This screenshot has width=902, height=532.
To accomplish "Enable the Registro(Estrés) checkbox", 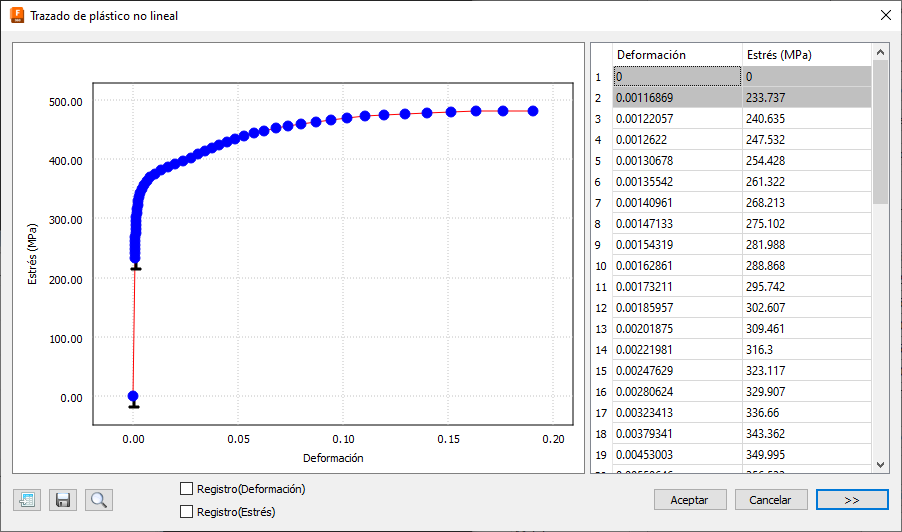I will tap(186, 511).
